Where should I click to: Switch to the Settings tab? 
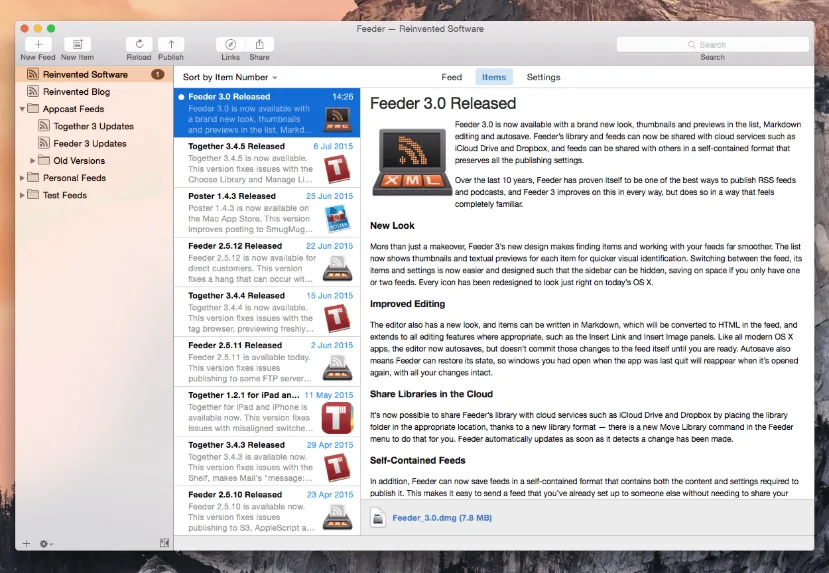pos(543,77)
